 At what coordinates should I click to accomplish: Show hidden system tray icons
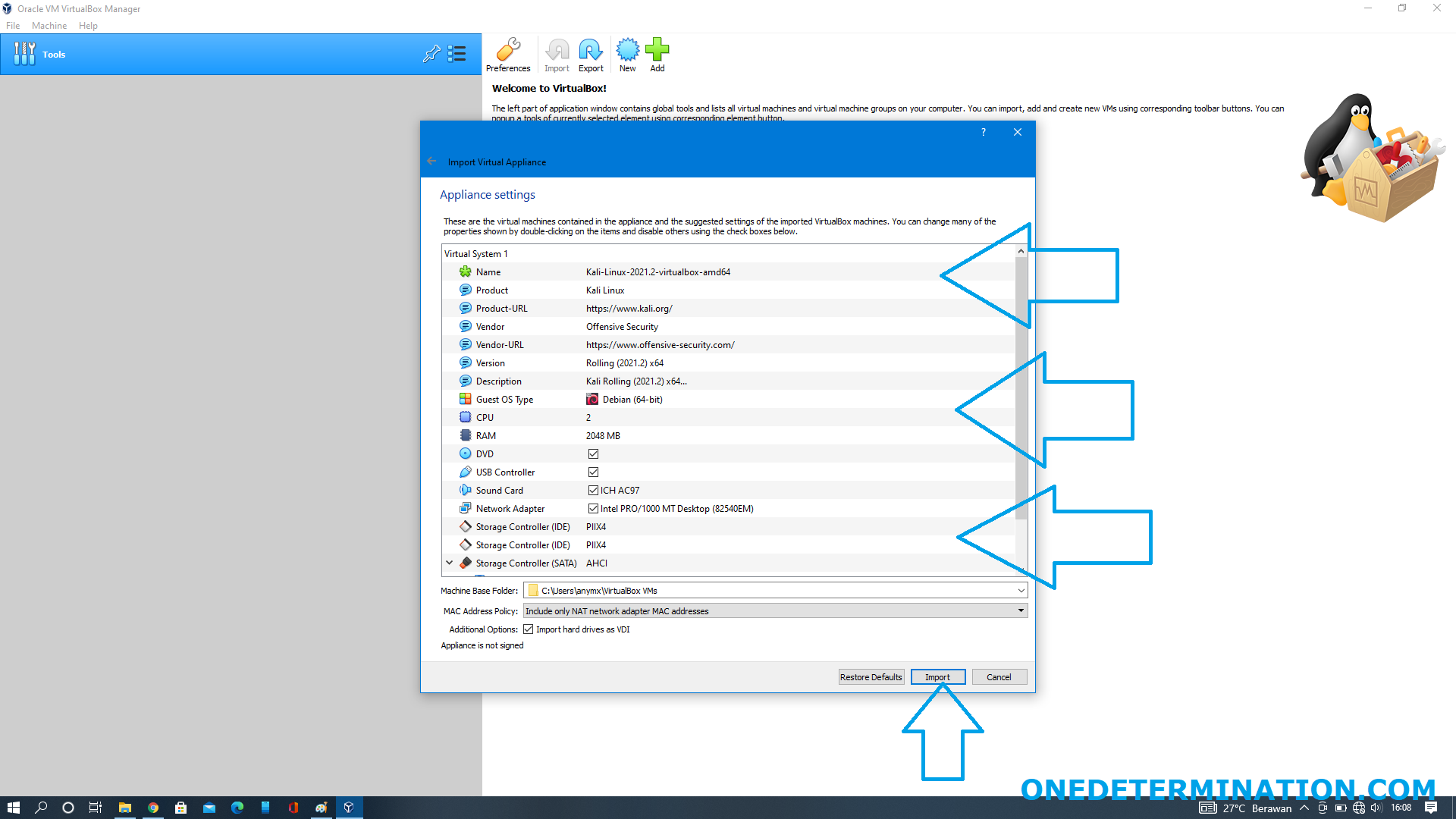[x=1304, y=808]
